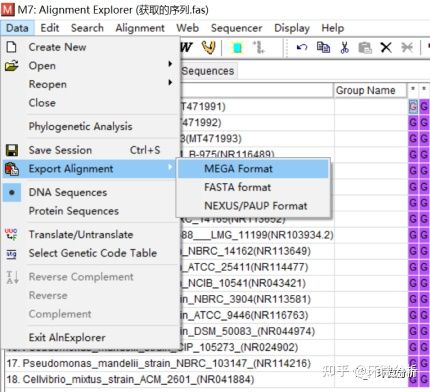Click the MUSCLE align arm icon
Screen dimensions: 430x392
coord(209,47)
